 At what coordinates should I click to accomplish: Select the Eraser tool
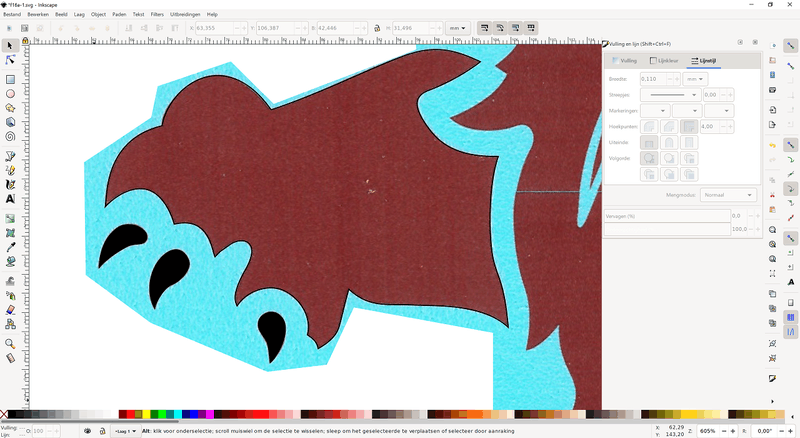(x=10, y=310)
